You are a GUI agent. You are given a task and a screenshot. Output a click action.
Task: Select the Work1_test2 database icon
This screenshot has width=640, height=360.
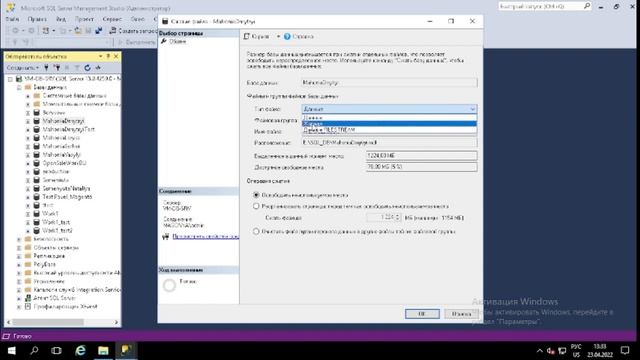click(36, 231)
